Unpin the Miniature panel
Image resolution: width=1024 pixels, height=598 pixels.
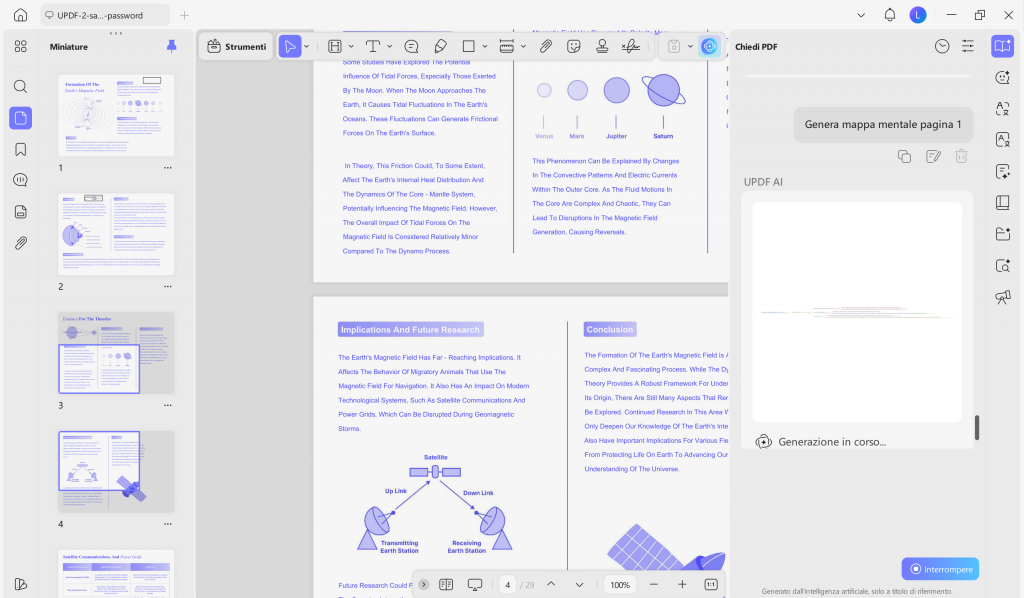[x=171, y=46]
